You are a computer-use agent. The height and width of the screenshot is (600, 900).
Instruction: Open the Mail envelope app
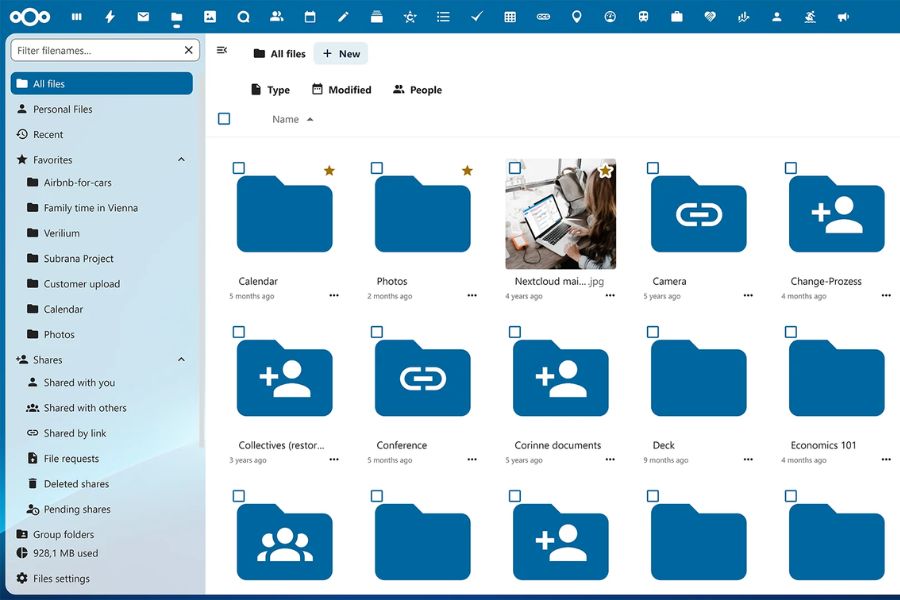pyautogui.click(x=143, y=17)
